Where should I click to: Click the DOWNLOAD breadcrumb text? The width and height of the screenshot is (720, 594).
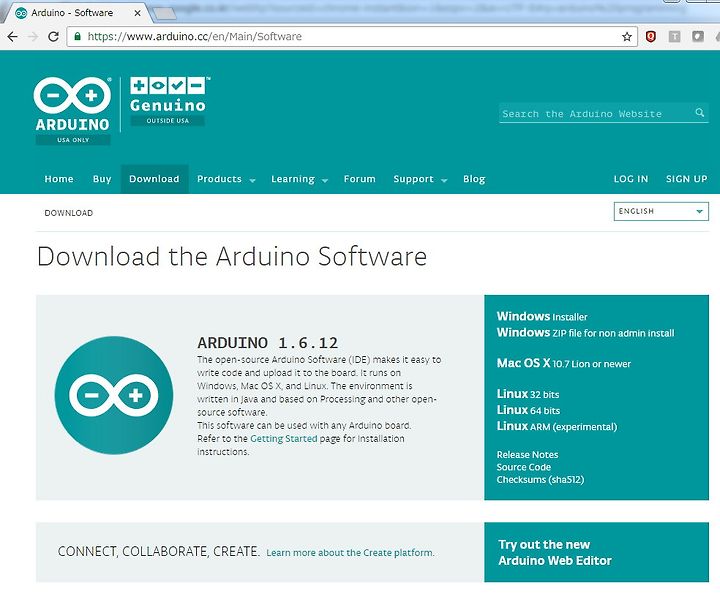point(68,213)
